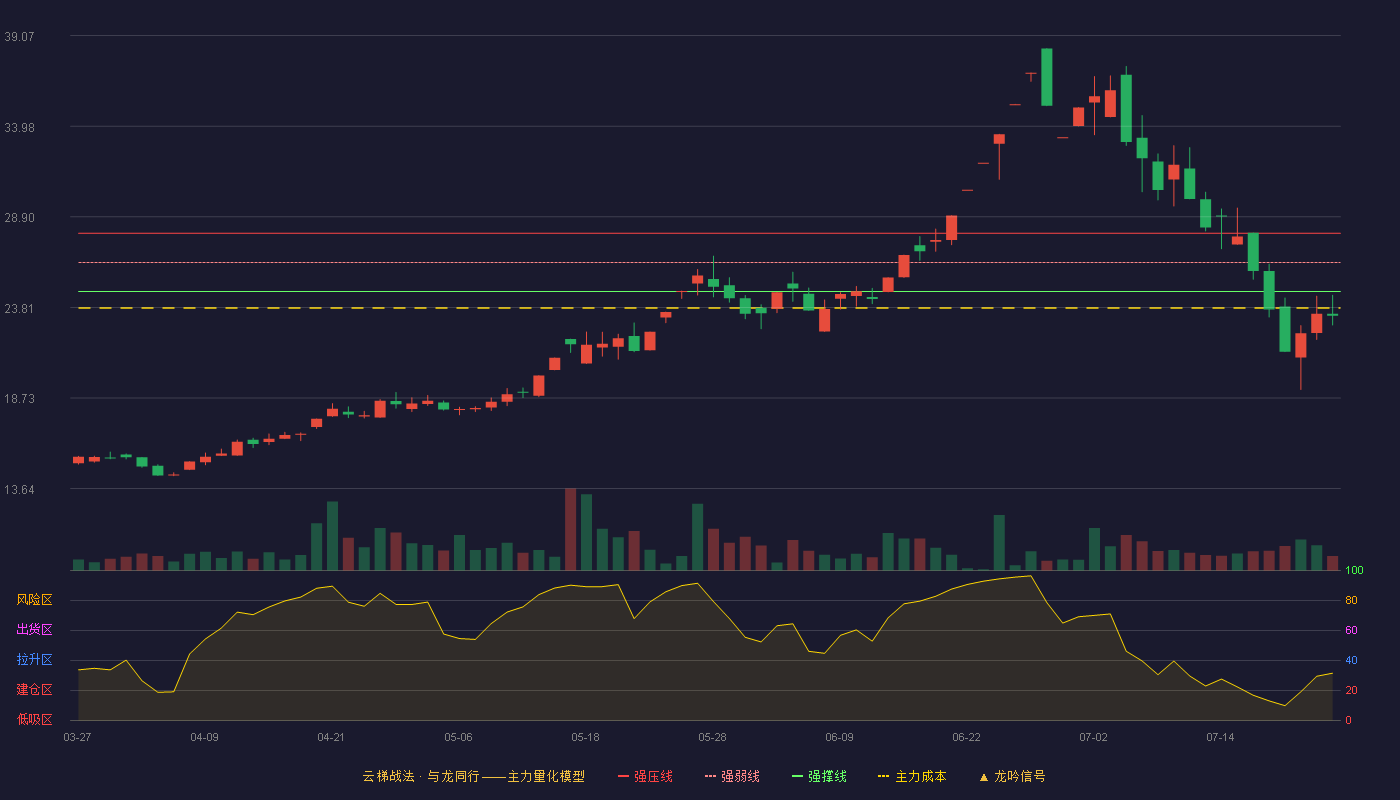Click the green candlestick at the price peak
1400x800 pixels.
(1047, 77)
